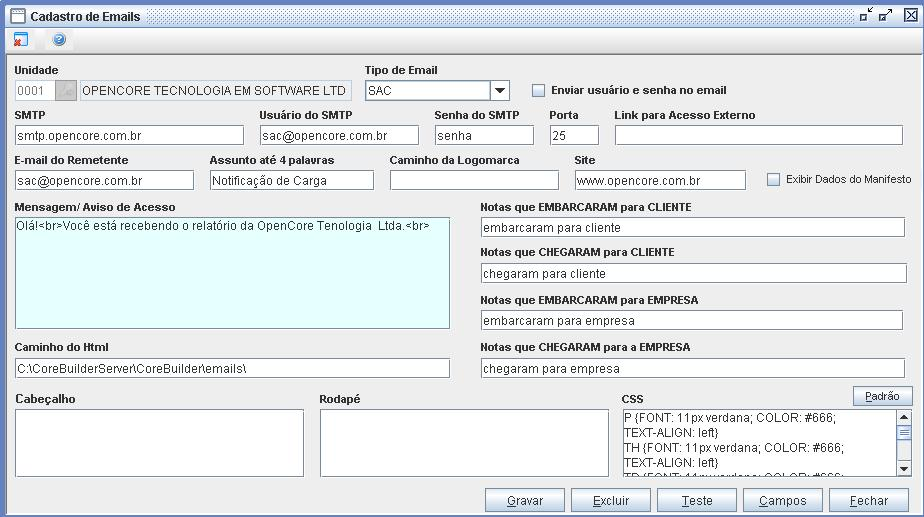The height and width of the screenshot is (517, 924).
Task: Open the help question-mark icon
Action: (x=59, y=39)
